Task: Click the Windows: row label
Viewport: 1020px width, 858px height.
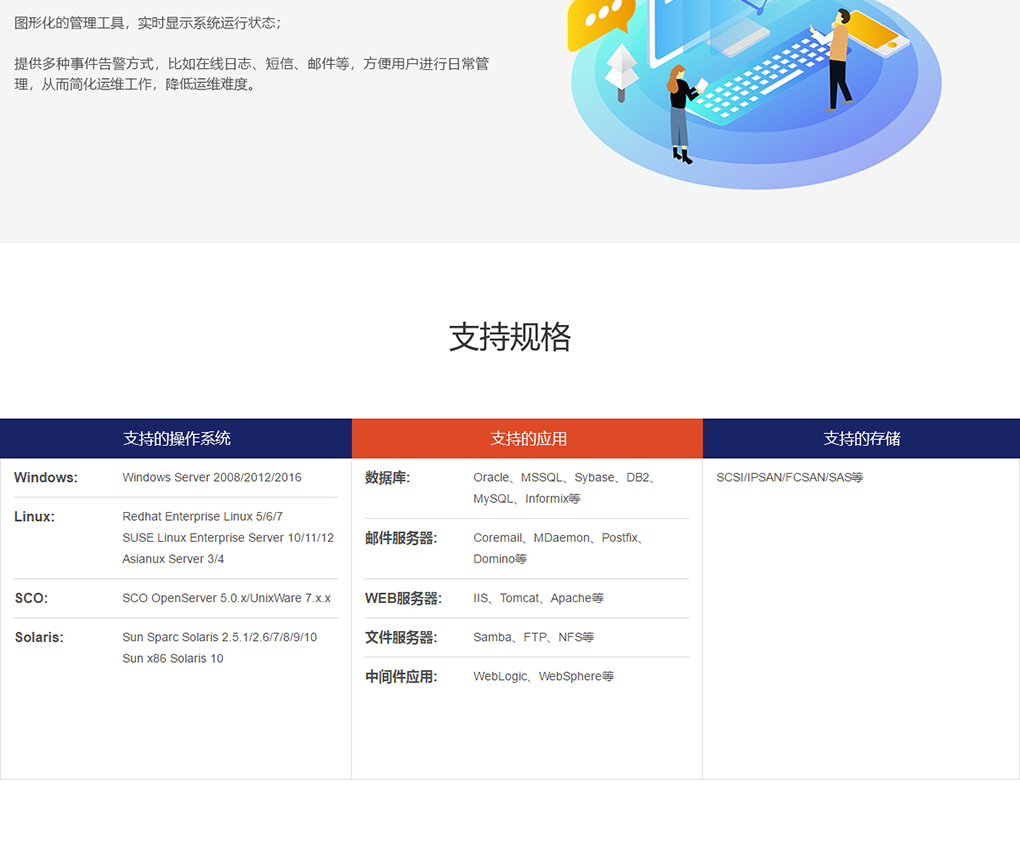Action: [x=46, y=477]
